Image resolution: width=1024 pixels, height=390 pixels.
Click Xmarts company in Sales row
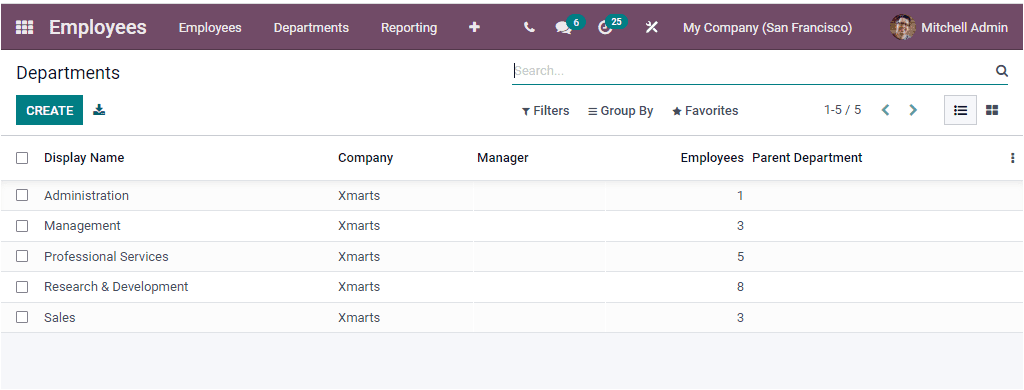click(x=359, y=317)
